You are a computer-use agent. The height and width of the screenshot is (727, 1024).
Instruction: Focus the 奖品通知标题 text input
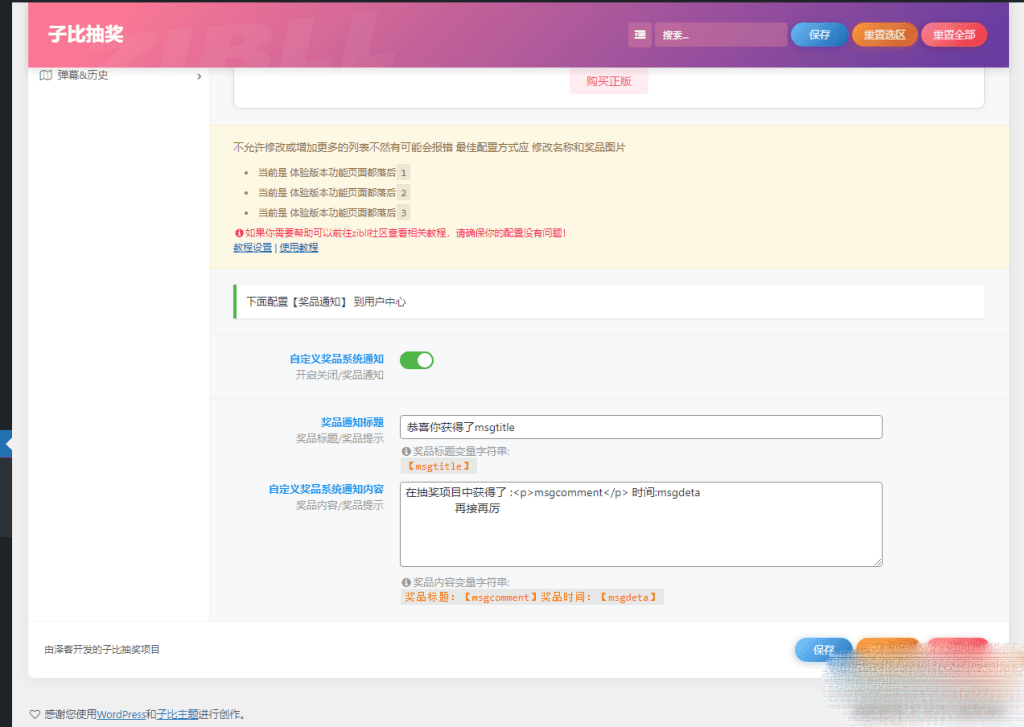click(640, 427)
